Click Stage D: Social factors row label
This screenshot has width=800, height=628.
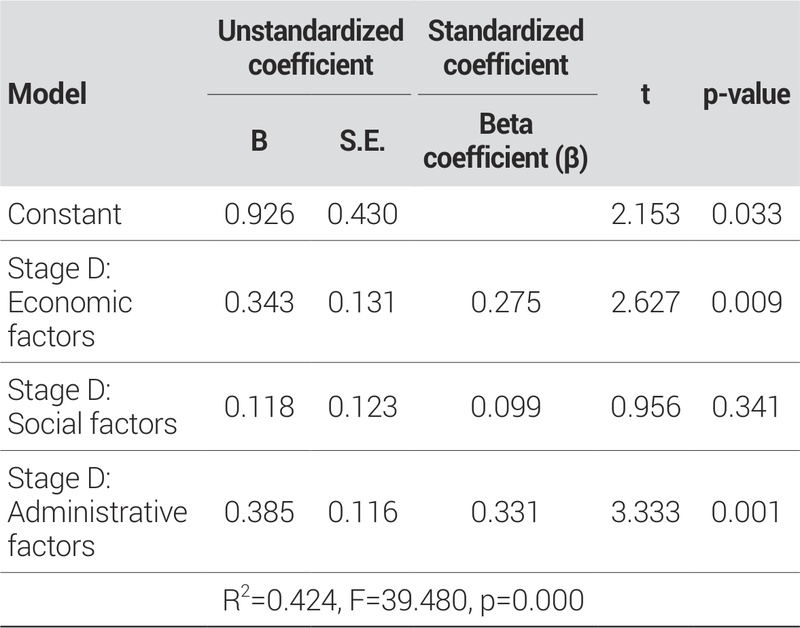point(92,407)
